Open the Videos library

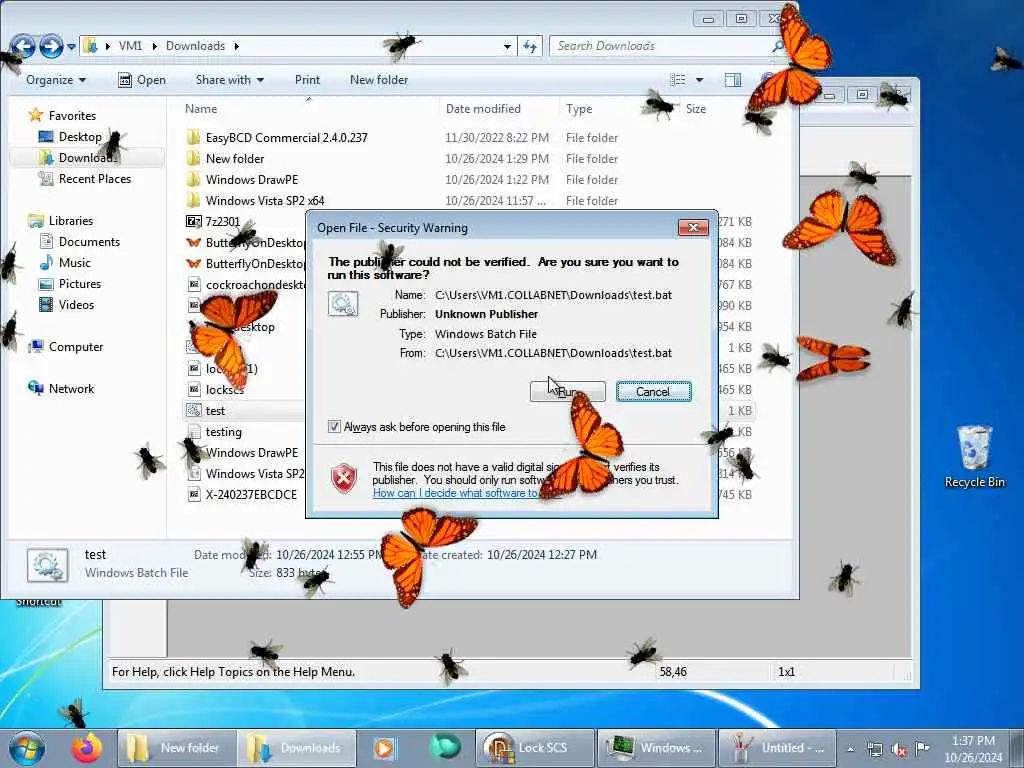pos(76,305)
